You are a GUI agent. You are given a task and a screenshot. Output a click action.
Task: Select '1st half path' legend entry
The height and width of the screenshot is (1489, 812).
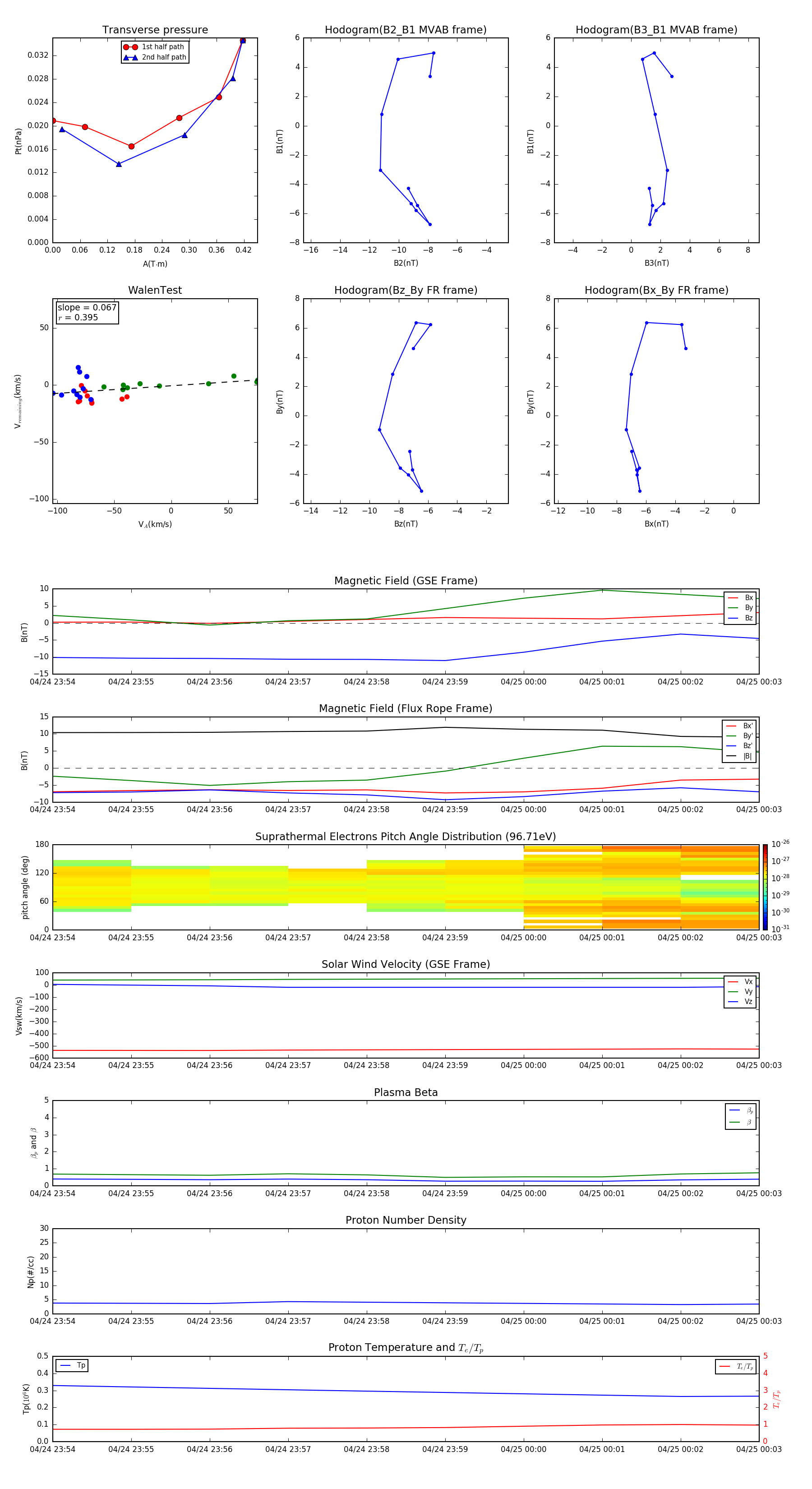coord(154,47)
